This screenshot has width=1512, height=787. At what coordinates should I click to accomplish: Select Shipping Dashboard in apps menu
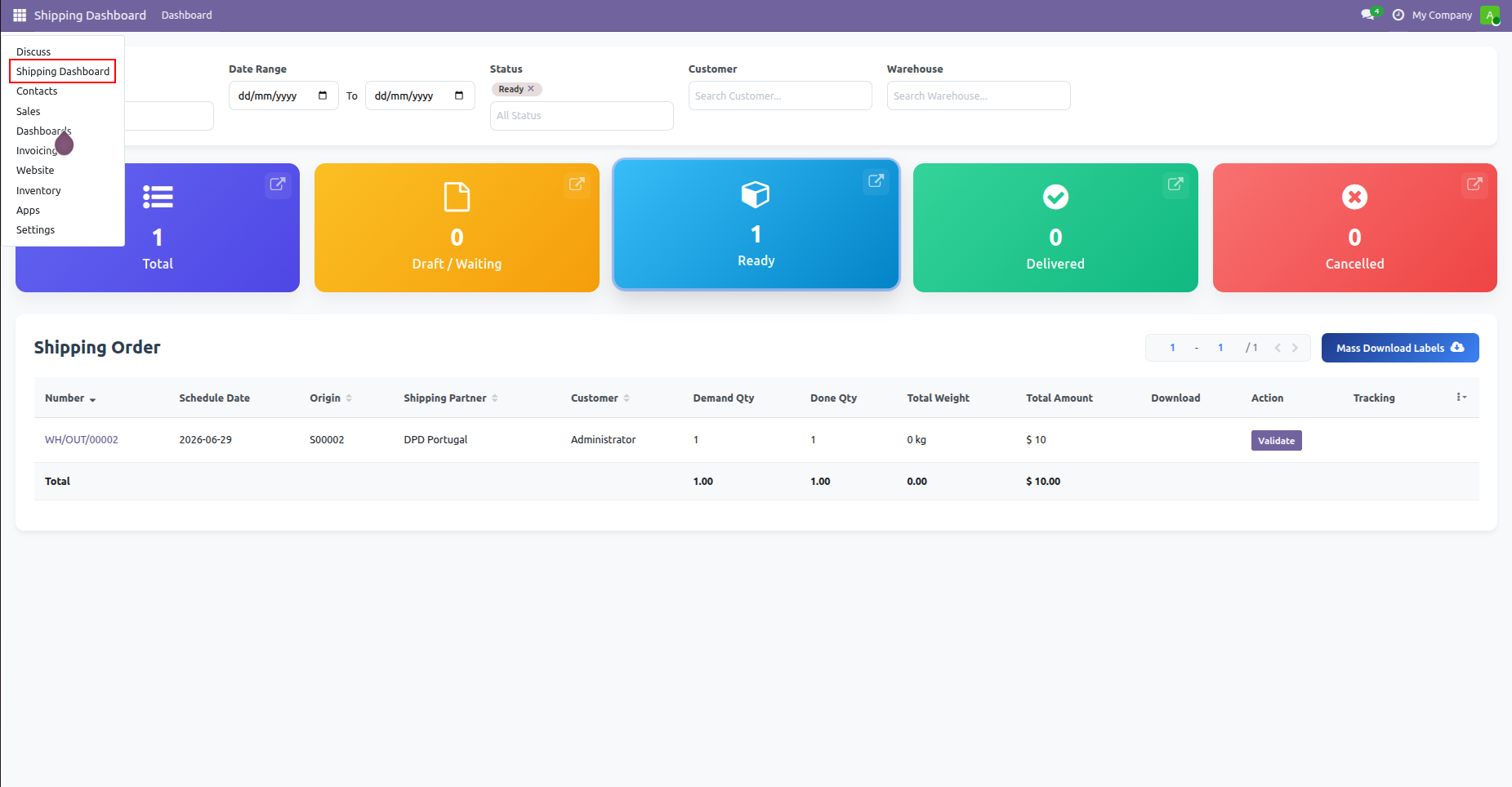pyautogui.click(x=62, y=71)
